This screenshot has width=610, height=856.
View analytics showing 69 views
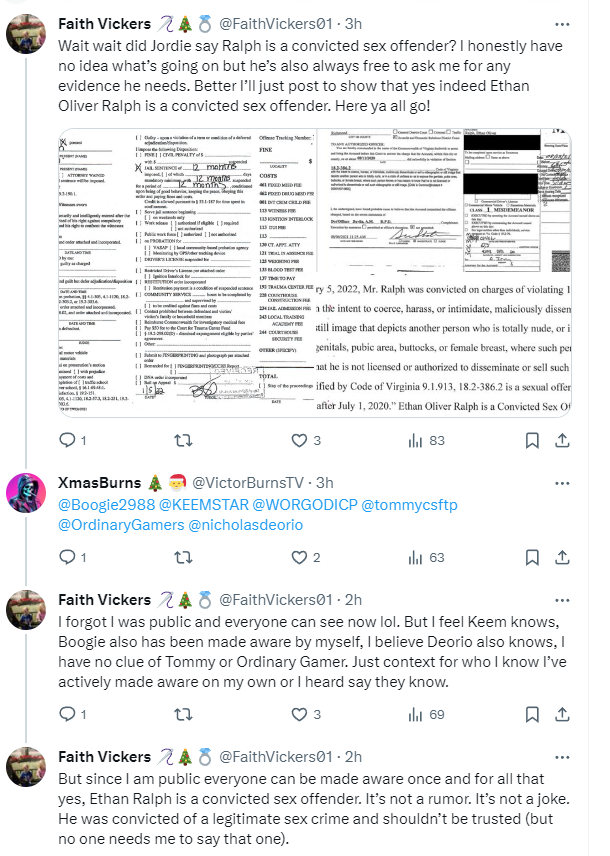pos(427,714)
